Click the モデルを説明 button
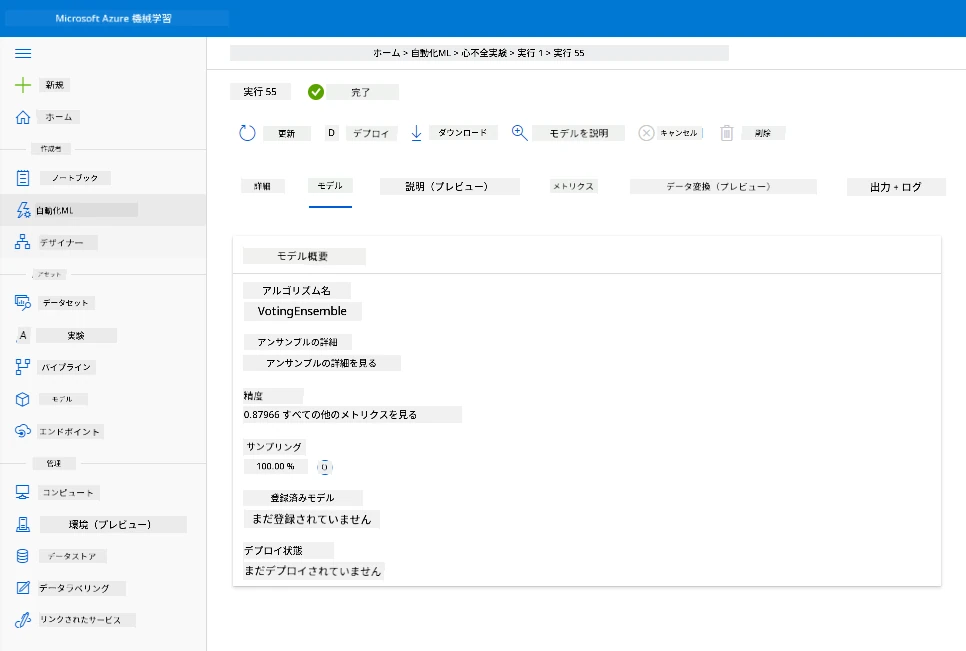The width and height of the screenshot is (966, 651). pyautogui.click(x=578, y=133)
